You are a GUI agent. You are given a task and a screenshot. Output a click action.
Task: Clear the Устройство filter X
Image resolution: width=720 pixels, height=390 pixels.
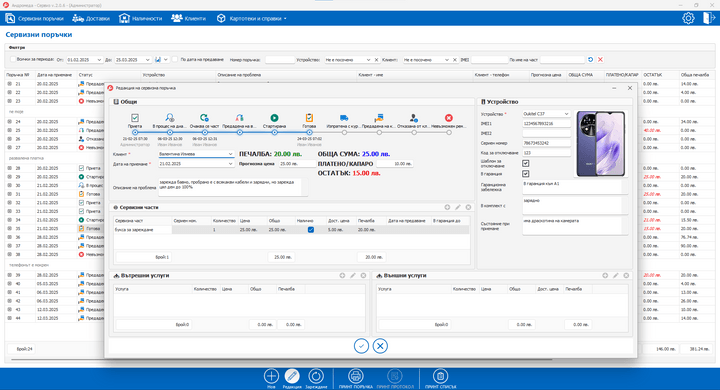click(377, 60)
